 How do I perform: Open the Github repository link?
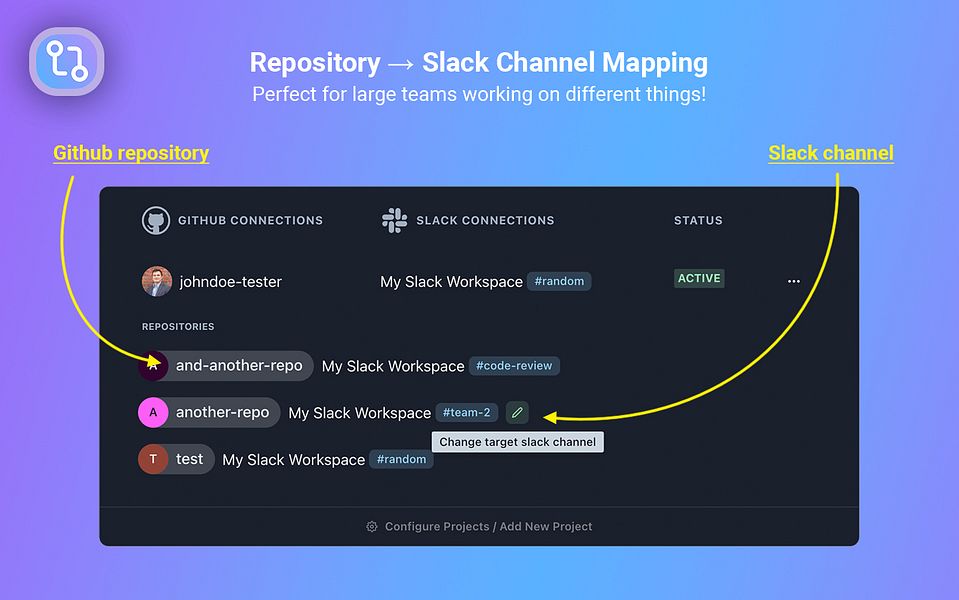130,152
